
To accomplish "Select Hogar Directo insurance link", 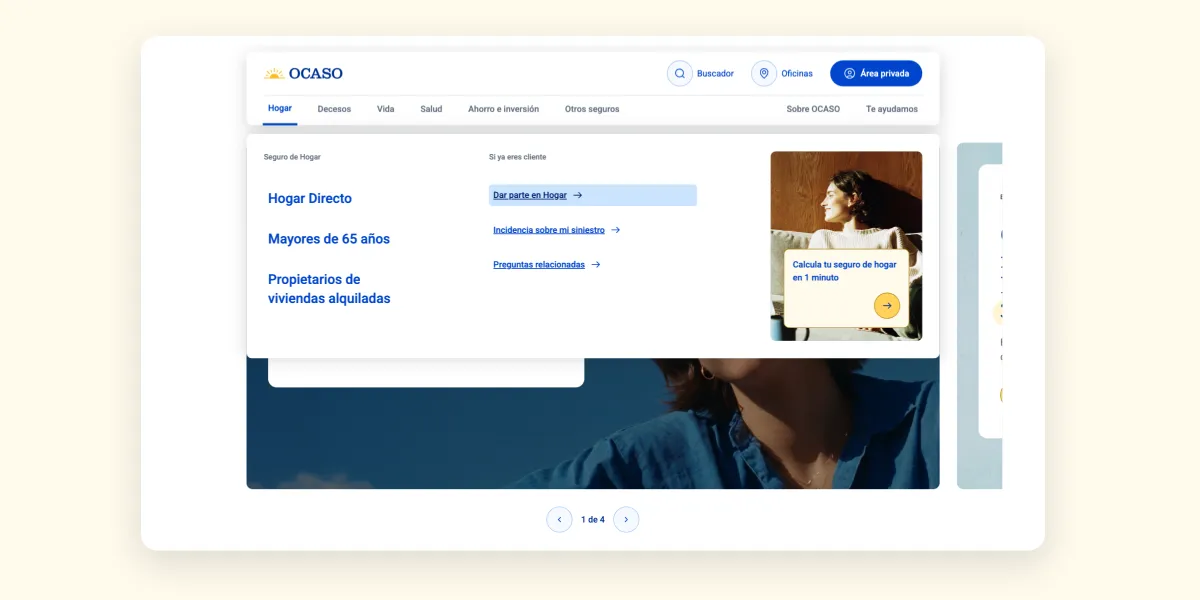I will click(x=310, y=198).
